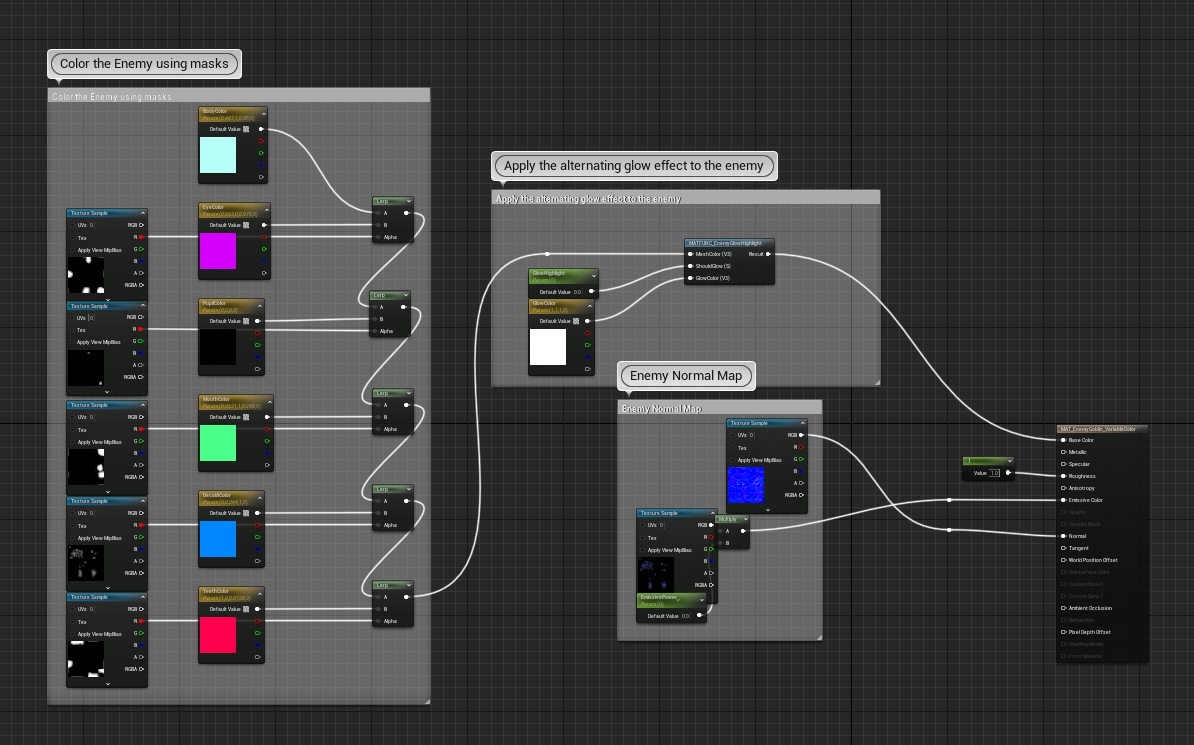1194x745 pixels.
Task: Click the Specular input pin
Action: click(1064, 464)
